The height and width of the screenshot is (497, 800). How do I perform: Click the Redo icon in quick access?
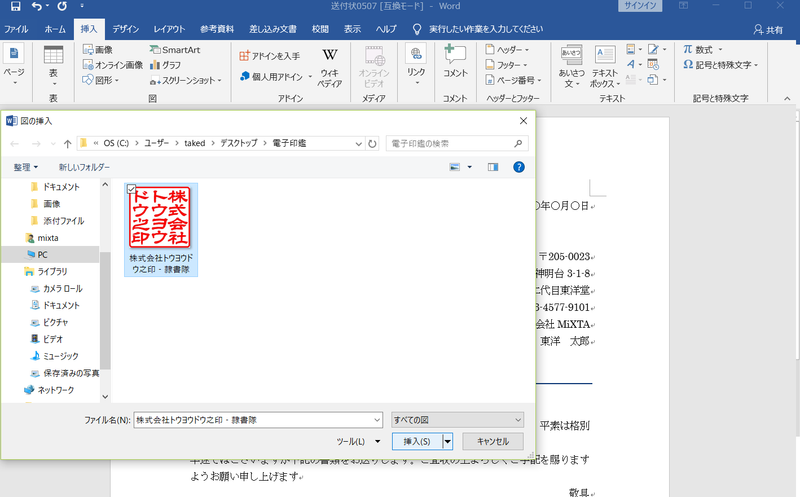[62, 6]
